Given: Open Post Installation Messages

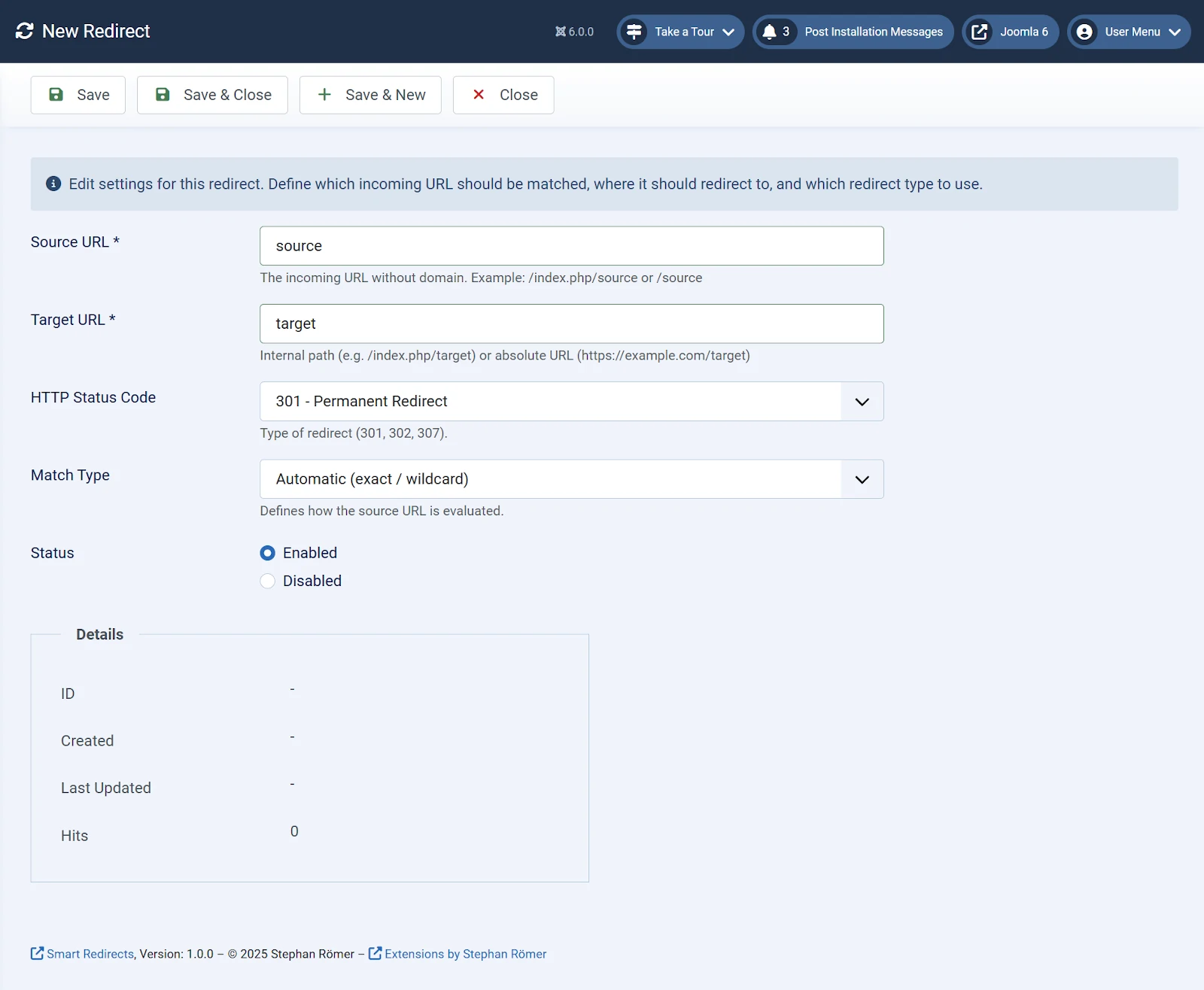Looking at the screenshot, I should [873, 32].
